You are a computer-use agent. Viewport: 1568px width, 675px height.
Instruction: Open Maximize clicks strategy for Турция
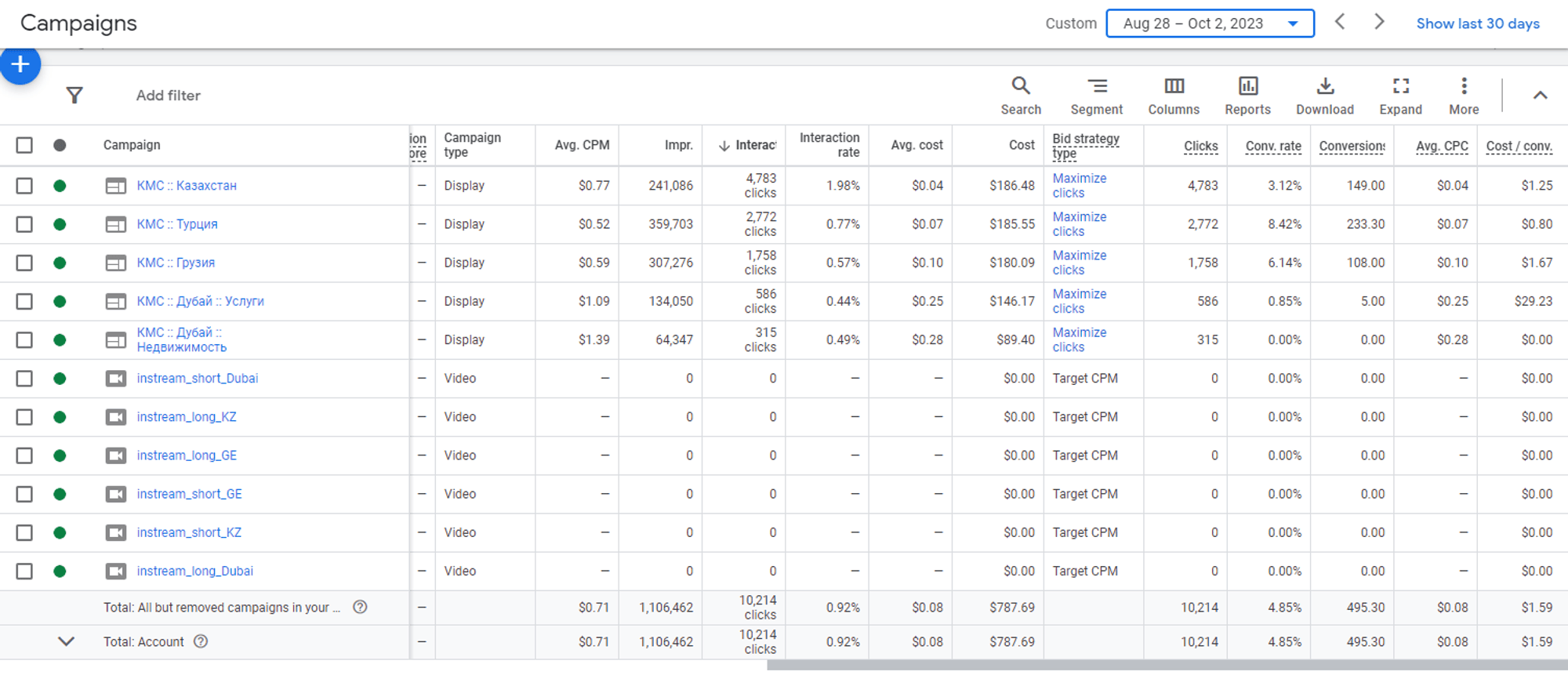(x=1080, y=224)
